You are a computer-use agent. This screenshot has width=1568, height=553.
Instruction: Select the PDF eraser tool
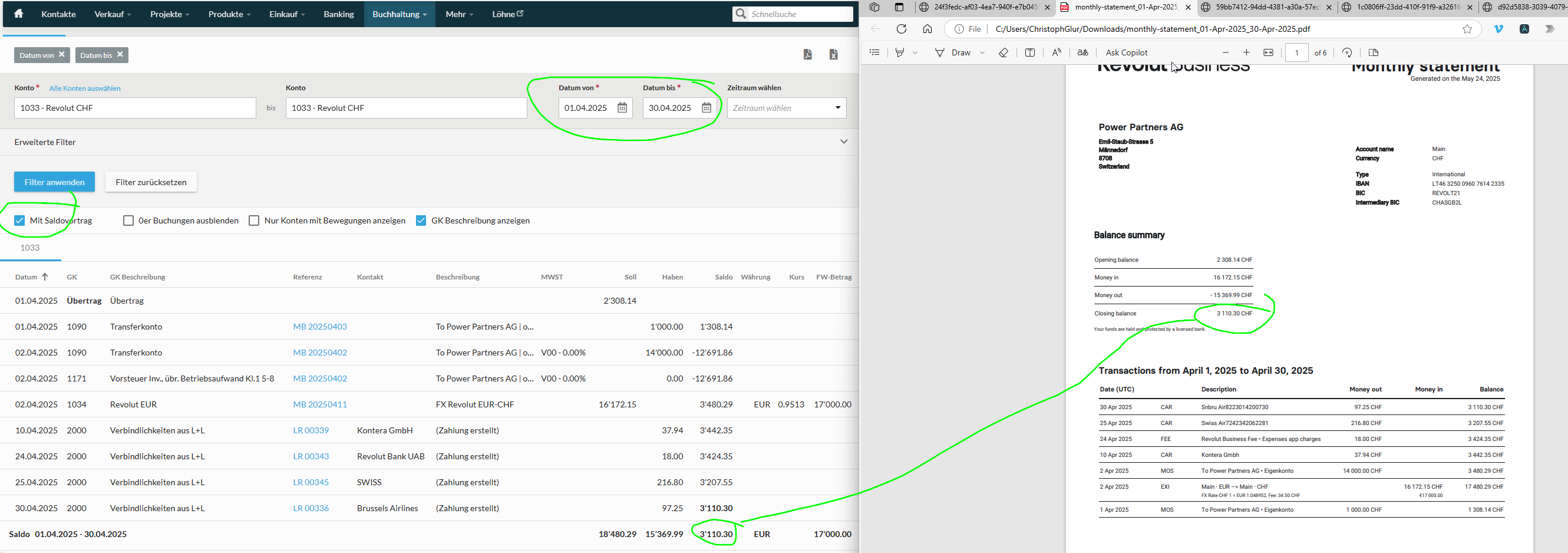[x=1003, y=52]
